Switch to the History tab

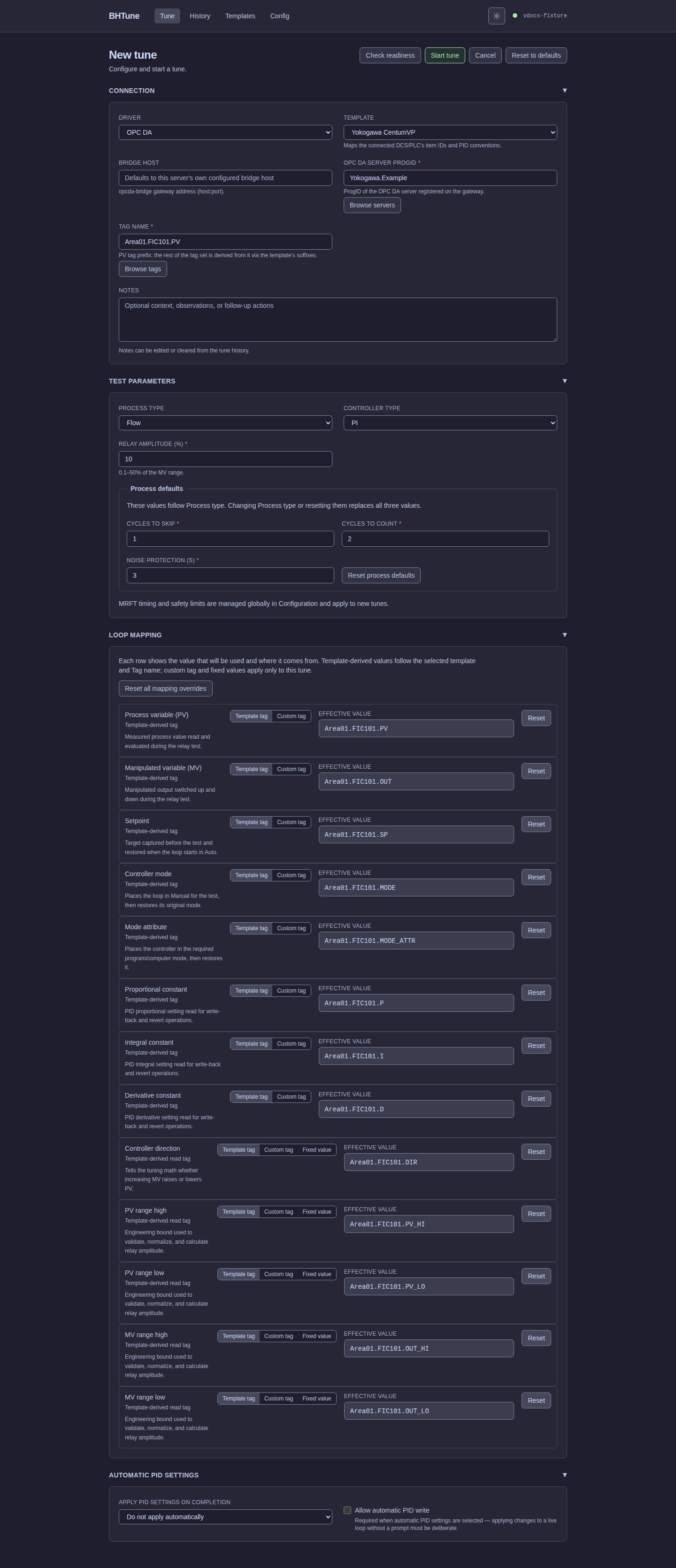[x=200, y=16]
